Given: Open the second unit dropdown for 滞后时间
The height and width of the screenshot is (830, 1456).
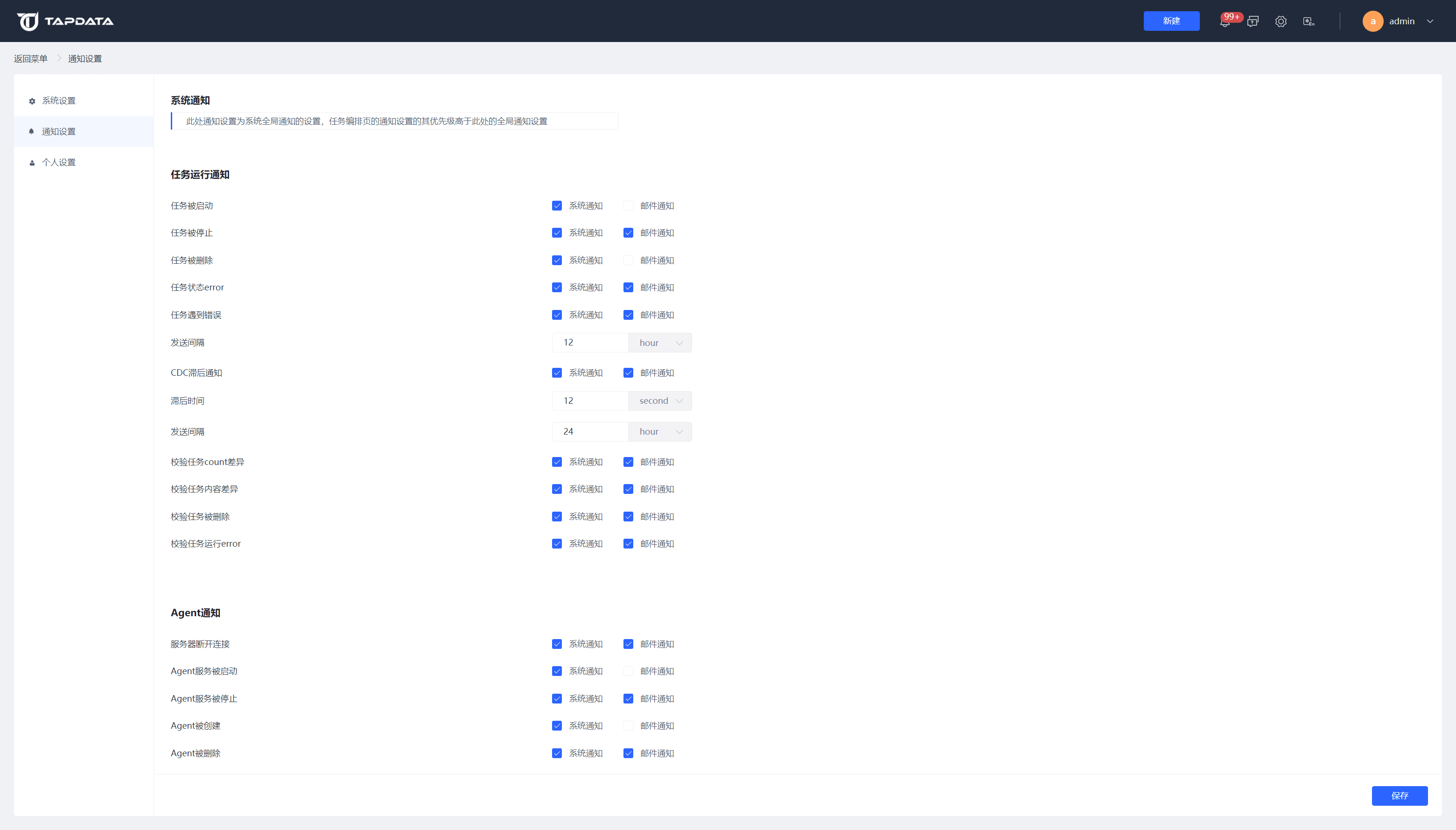Looking at the screenshot, I should (660, 401).
